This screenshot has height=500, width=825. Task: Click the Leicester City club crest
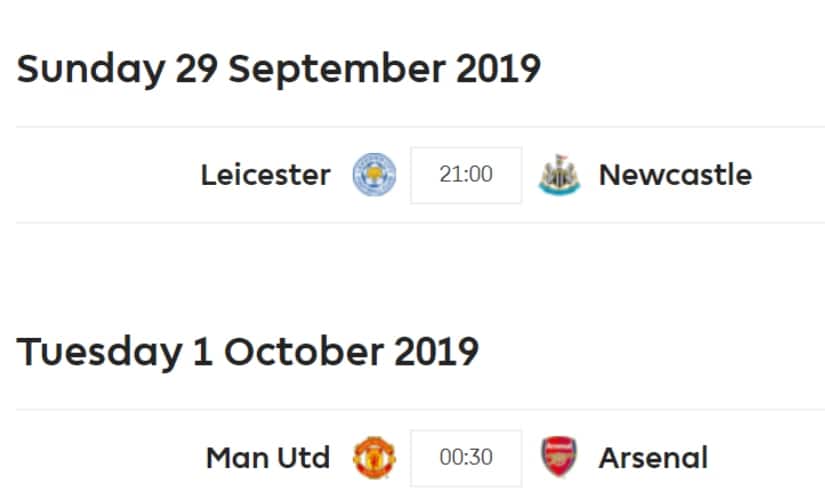point(374,175)
